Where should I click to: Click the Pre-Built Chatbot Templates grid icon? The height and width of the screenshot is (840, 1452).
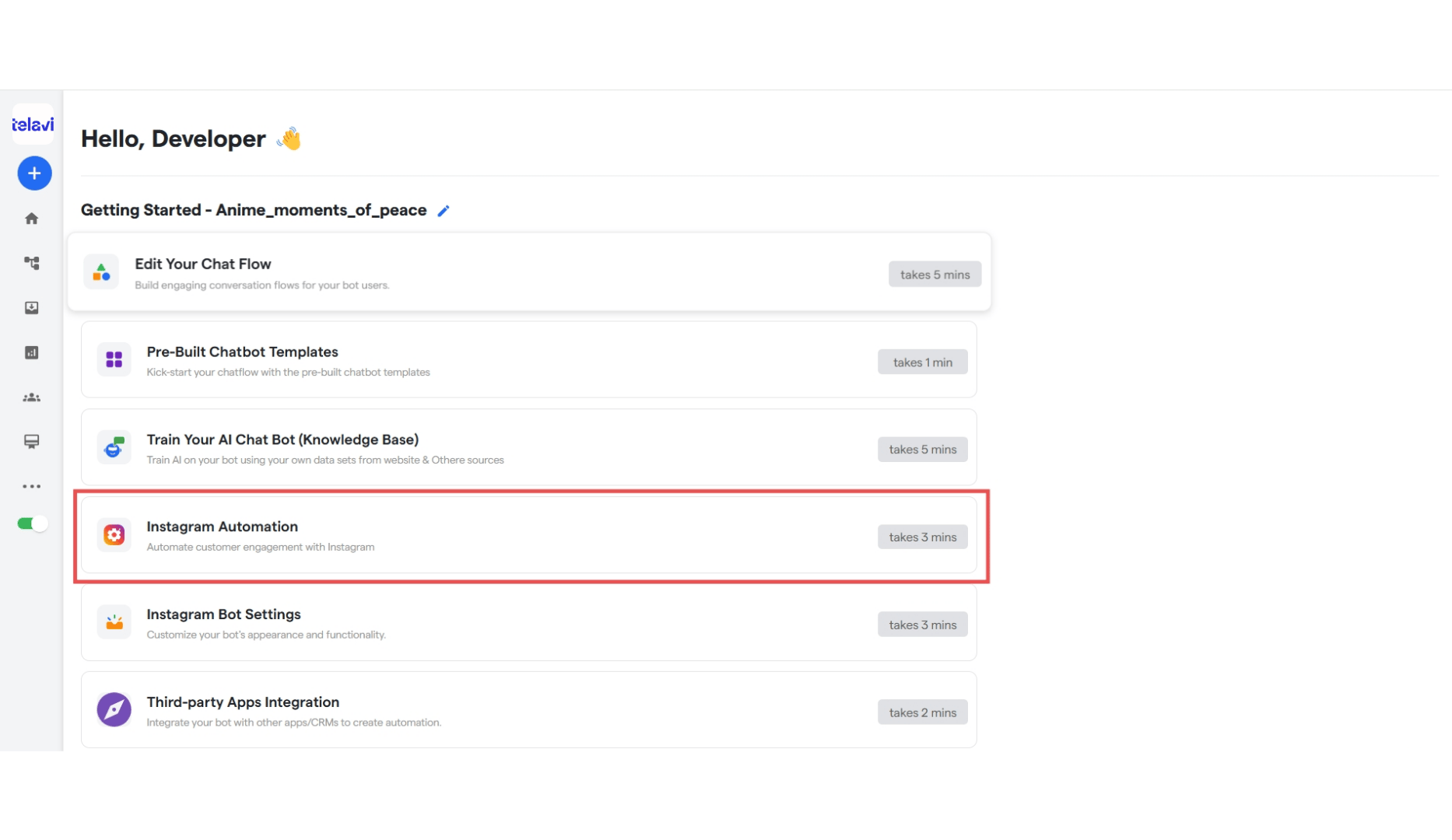tap(114, 359)
